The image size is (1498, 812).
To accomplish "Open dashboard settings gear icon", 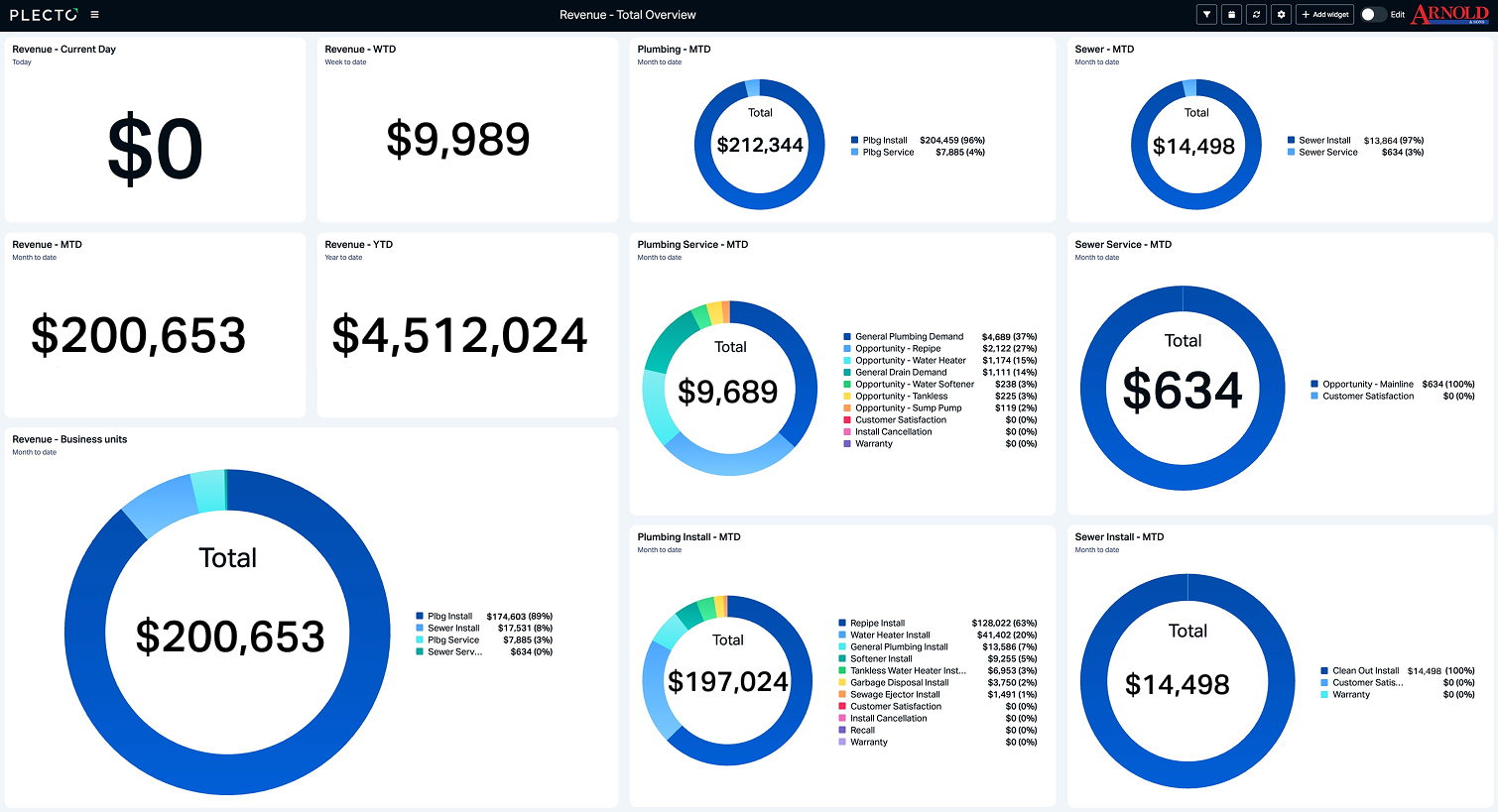I will (x=1281, y=15).
